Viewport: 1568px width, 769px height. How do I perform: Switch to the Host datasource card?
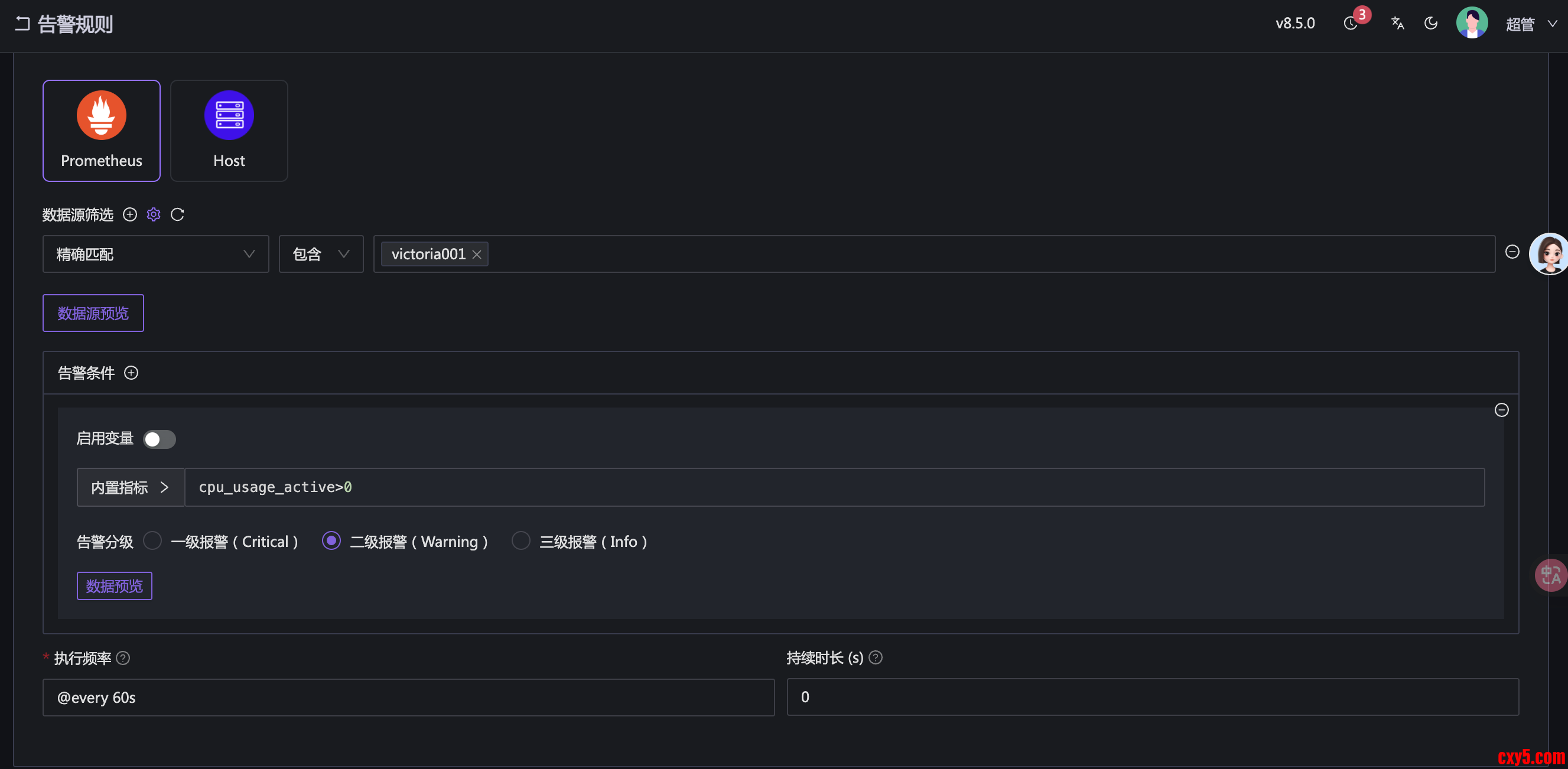[229, 130]
